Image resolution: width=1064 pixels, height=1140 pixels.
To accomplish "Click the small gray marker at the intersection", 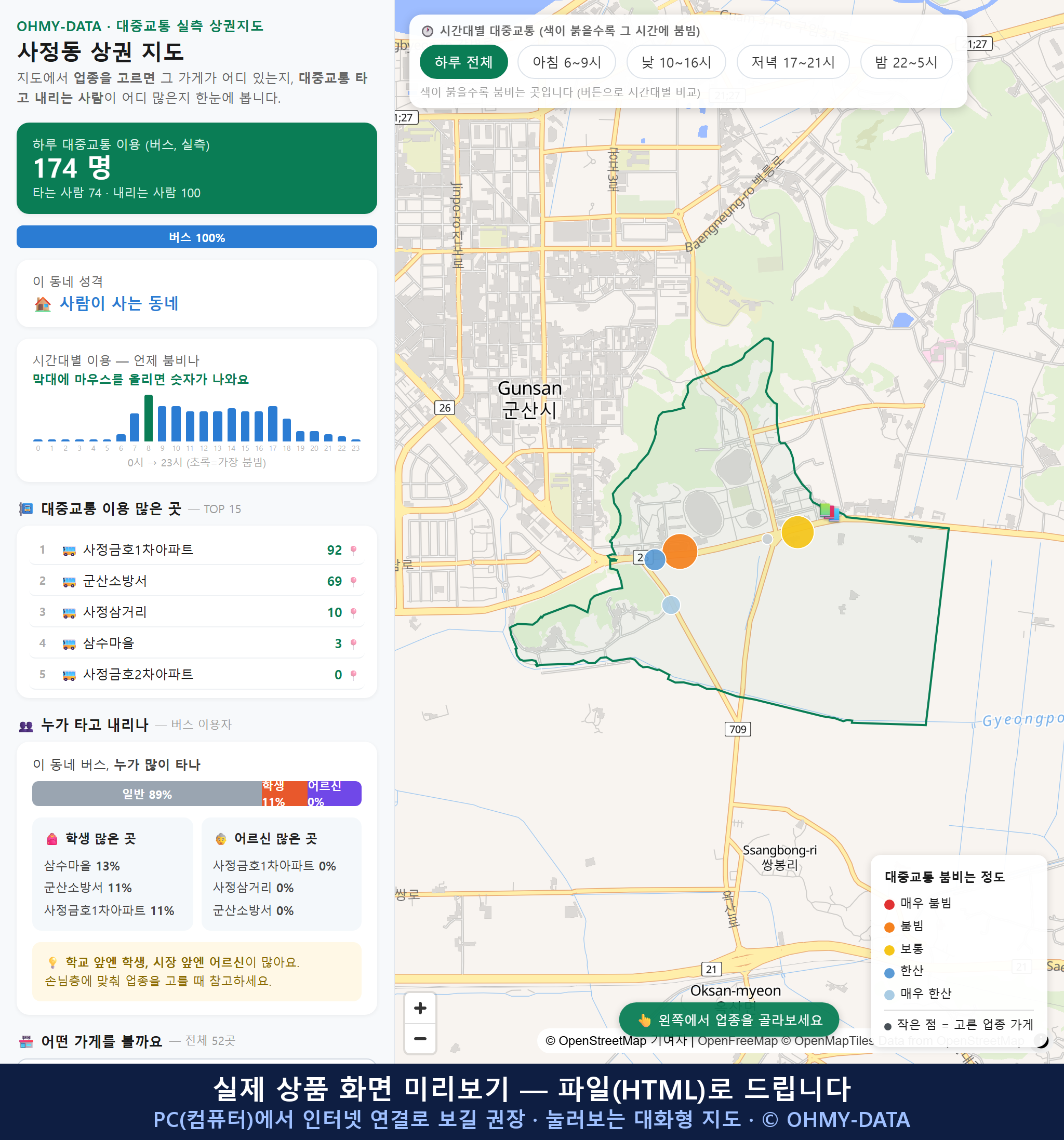I will click(767, 539).
